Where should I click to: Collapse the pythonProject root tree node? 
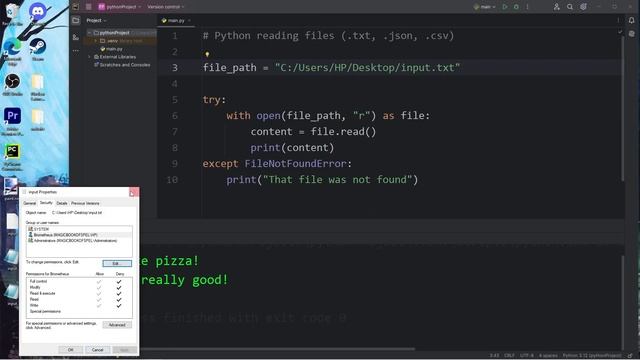[x=89, y=33]
